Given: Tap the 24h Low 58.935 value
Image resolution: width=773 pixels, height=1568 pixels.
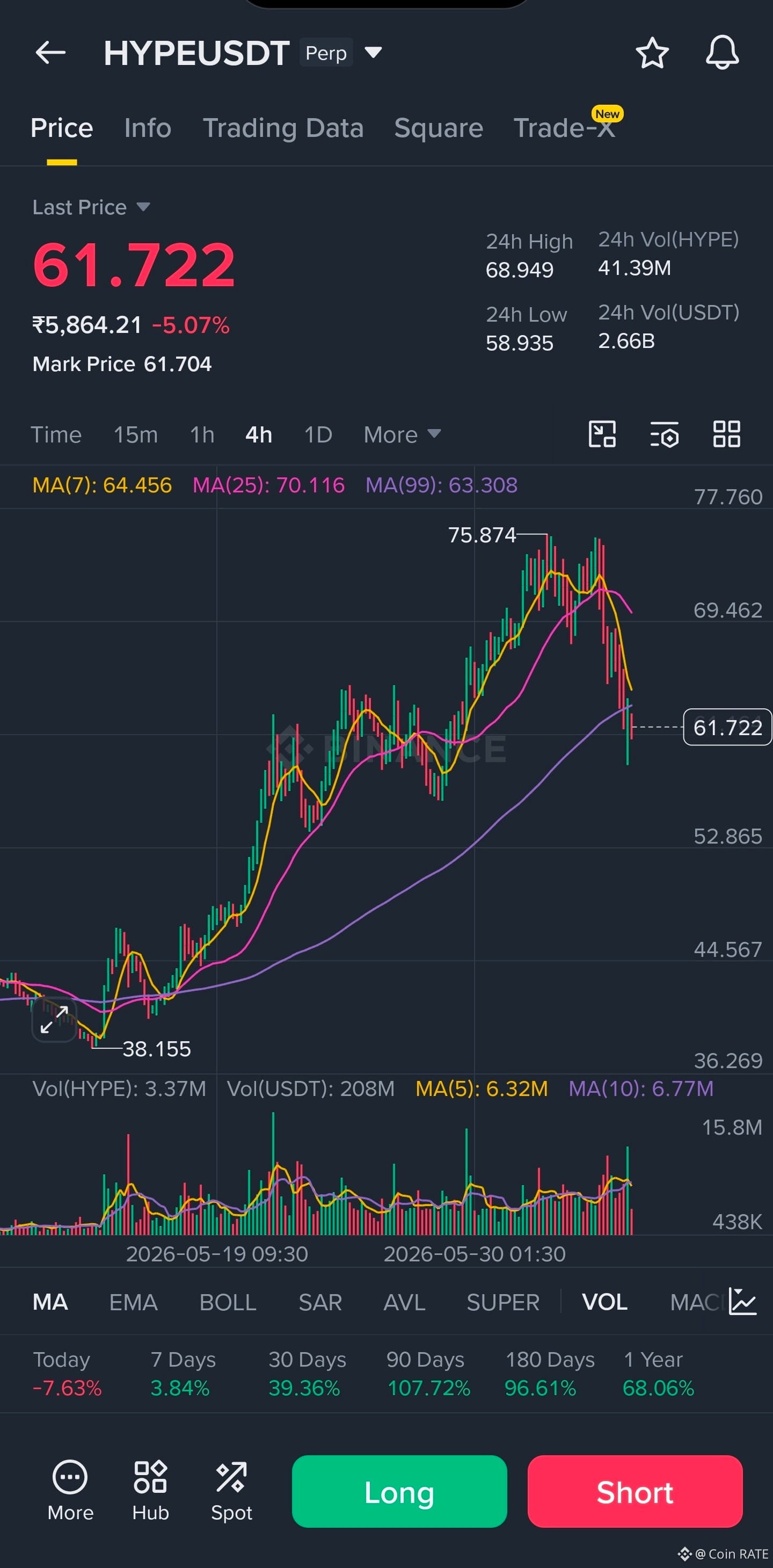Looking at the screenshot, I should (x=519, y=343).
